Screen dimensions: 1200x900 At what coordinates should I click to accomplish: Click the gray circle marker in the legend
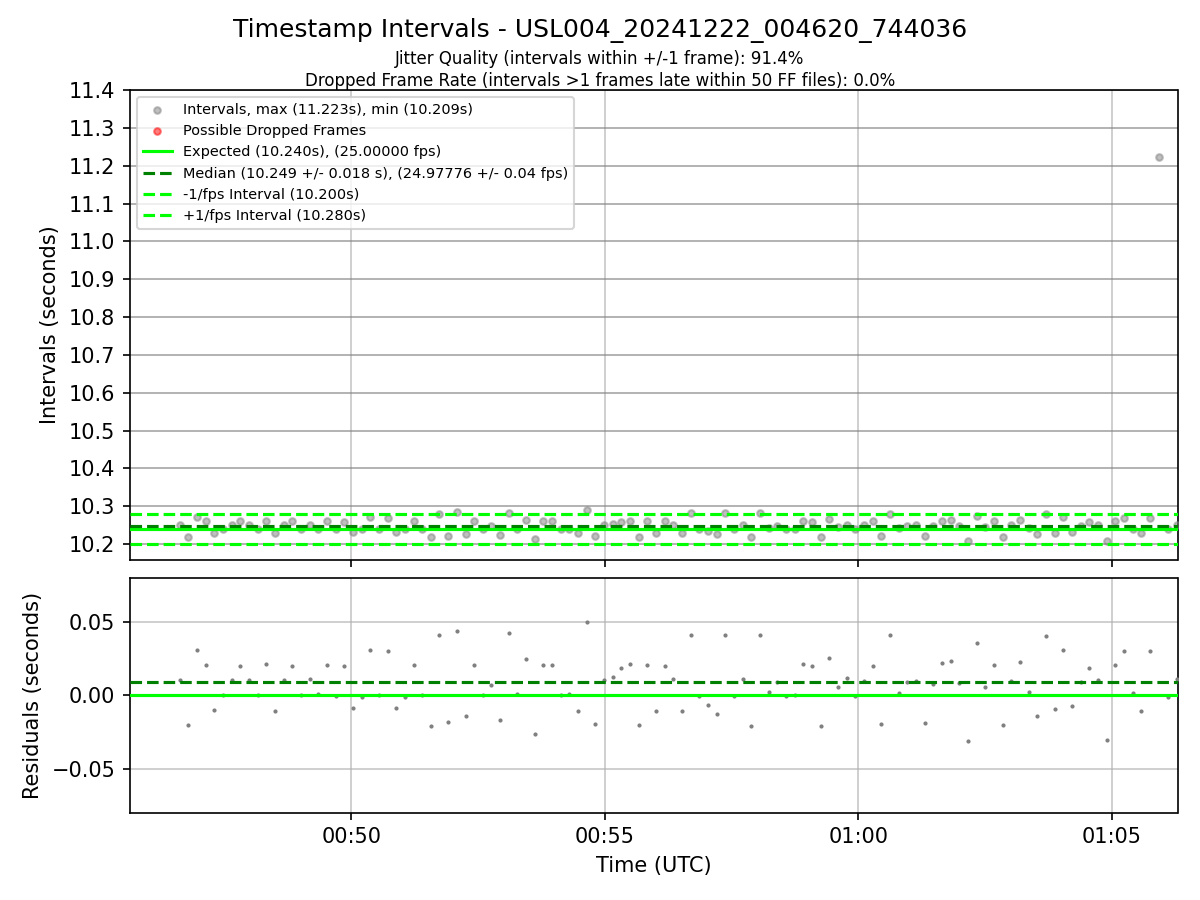click(157, 109)
